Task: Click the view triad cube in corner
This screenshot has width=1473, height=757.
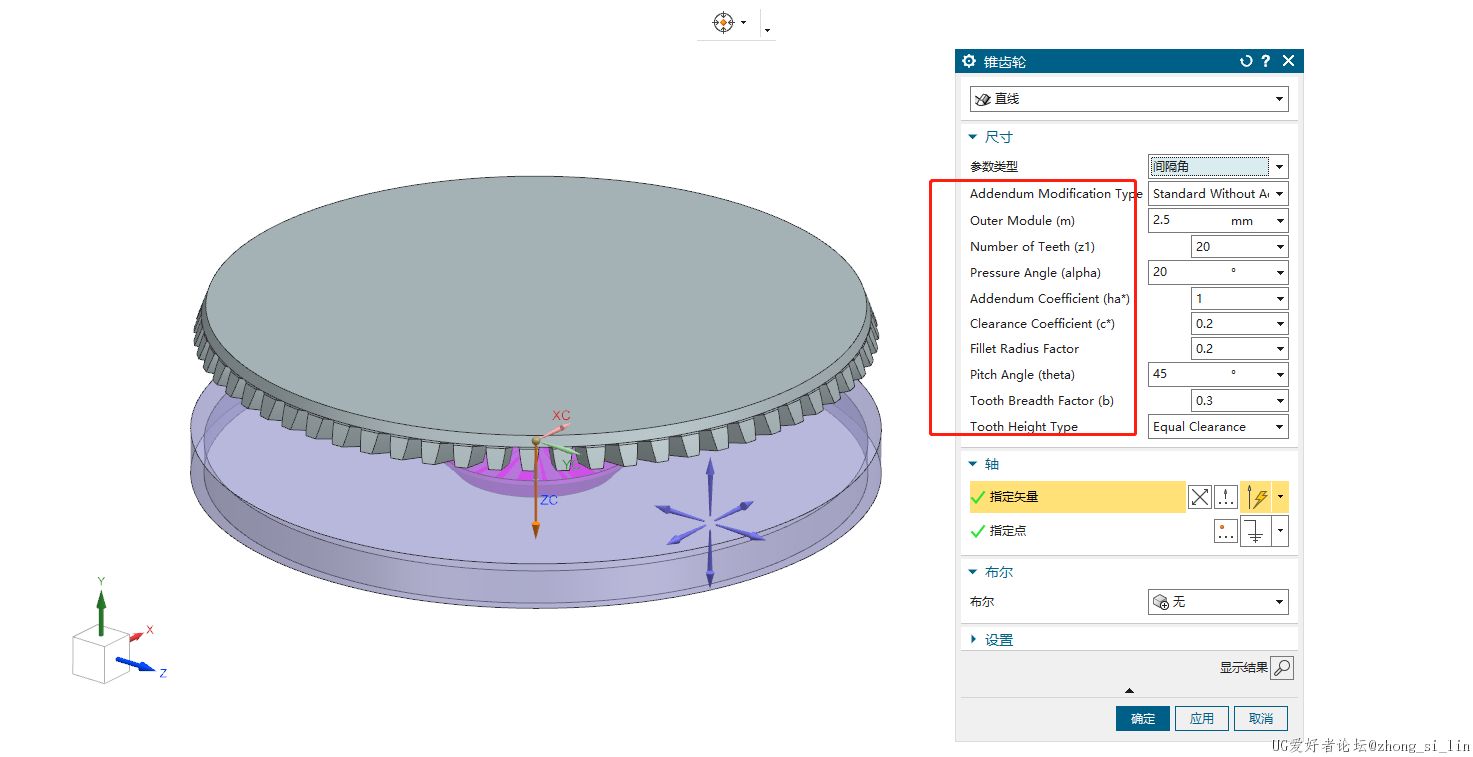Action: click(x=103, y=657)
